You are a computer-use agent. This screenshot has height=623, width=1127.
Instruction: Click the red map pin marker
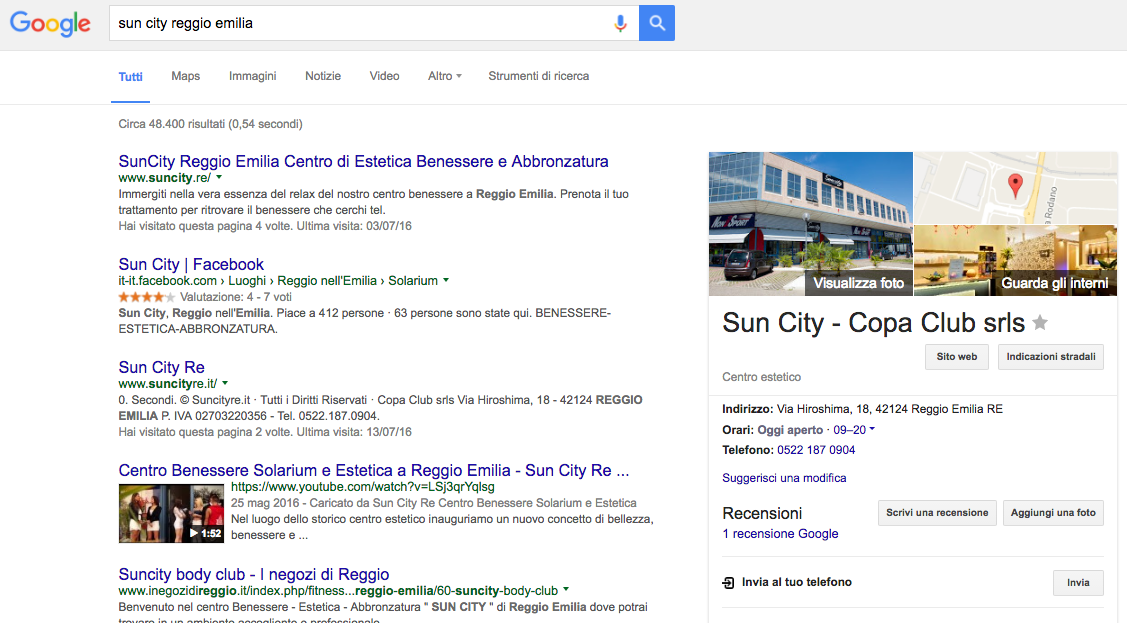point(1015,185)
